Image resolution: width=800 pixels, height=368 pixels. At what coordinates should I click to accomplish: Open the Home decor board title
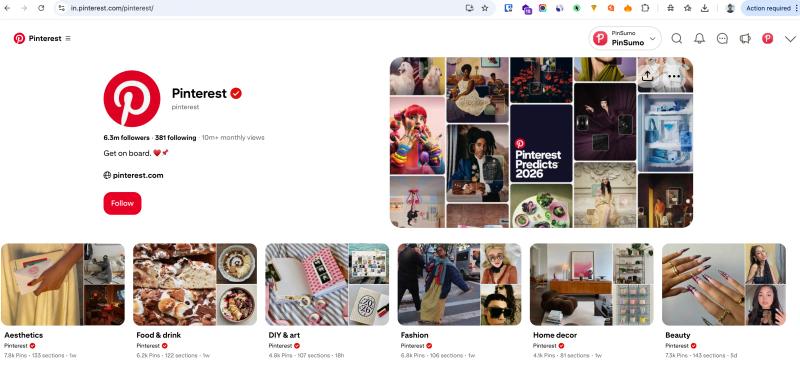pos(555,335)
